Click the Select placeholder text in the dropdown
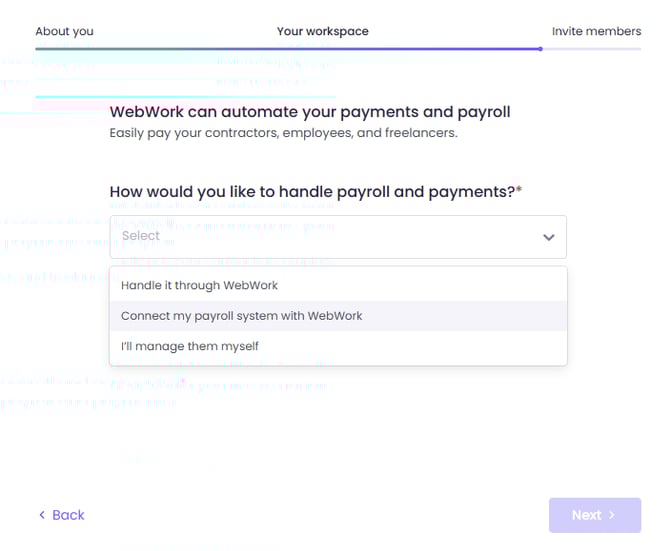Viewport: 670px width, 551px height. [141, 236]
